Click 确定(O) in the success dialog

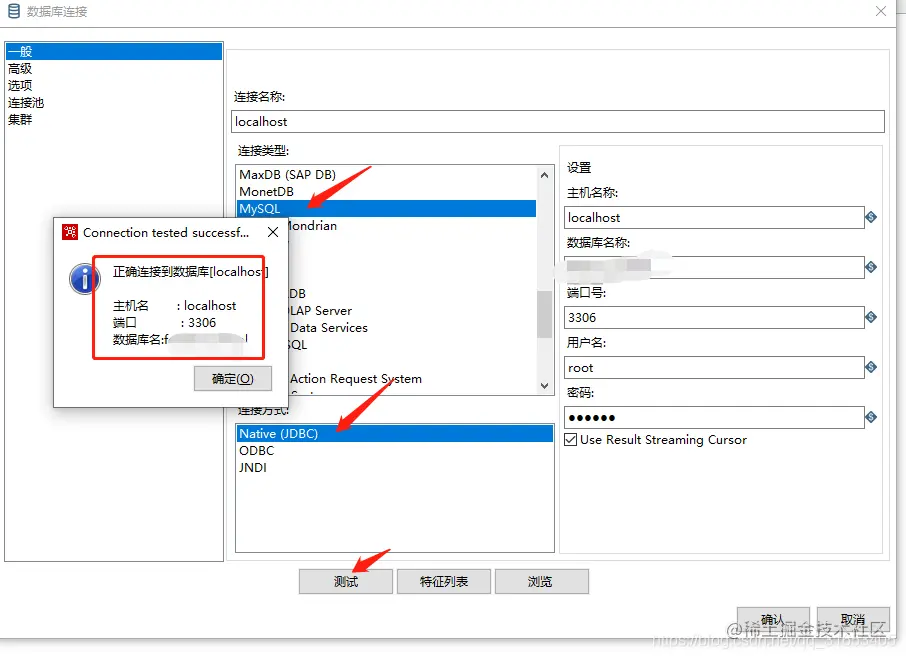(233, 379)
